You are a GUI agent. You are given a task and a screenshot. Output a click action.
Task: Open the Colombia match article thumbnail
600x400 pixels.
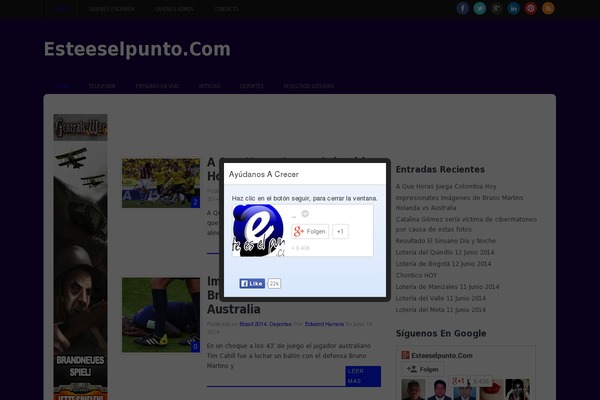161,183
